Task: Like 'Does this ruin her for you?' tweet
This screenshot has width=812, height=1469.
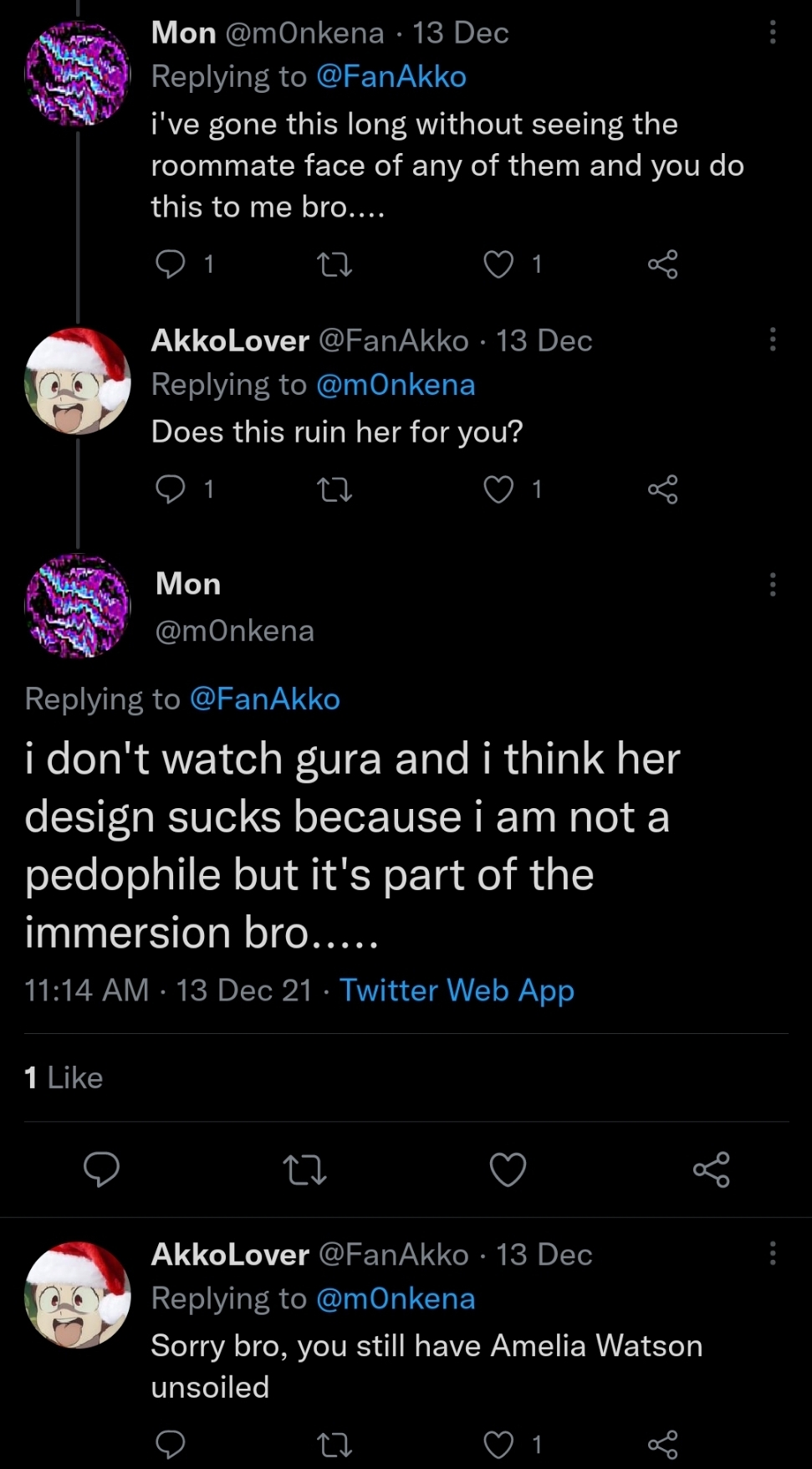Action: [499, 489]
